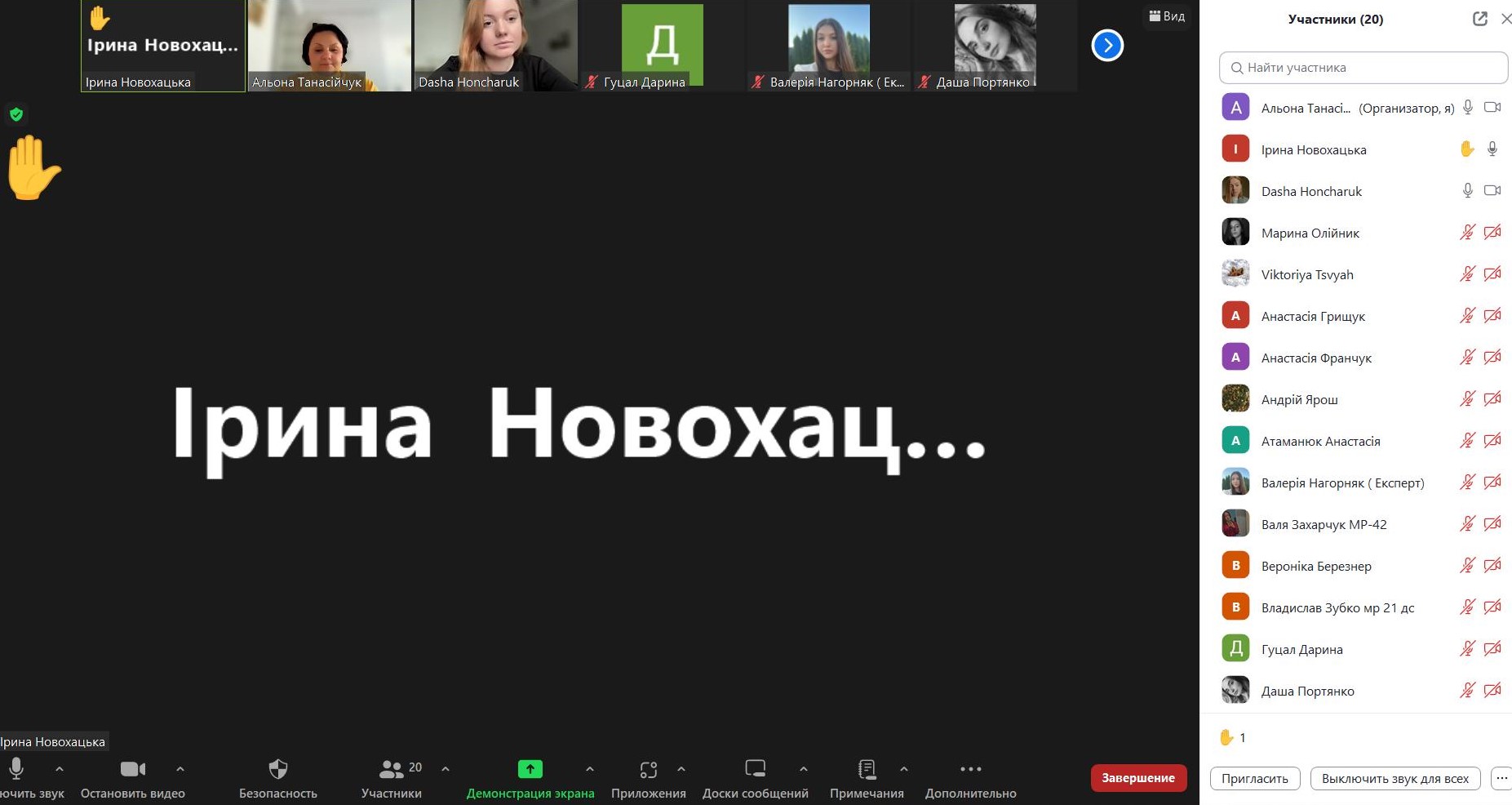This screenshot has height=805, width=1512.
Task: Click the green Share Screen icon
Action: point(530,769)
